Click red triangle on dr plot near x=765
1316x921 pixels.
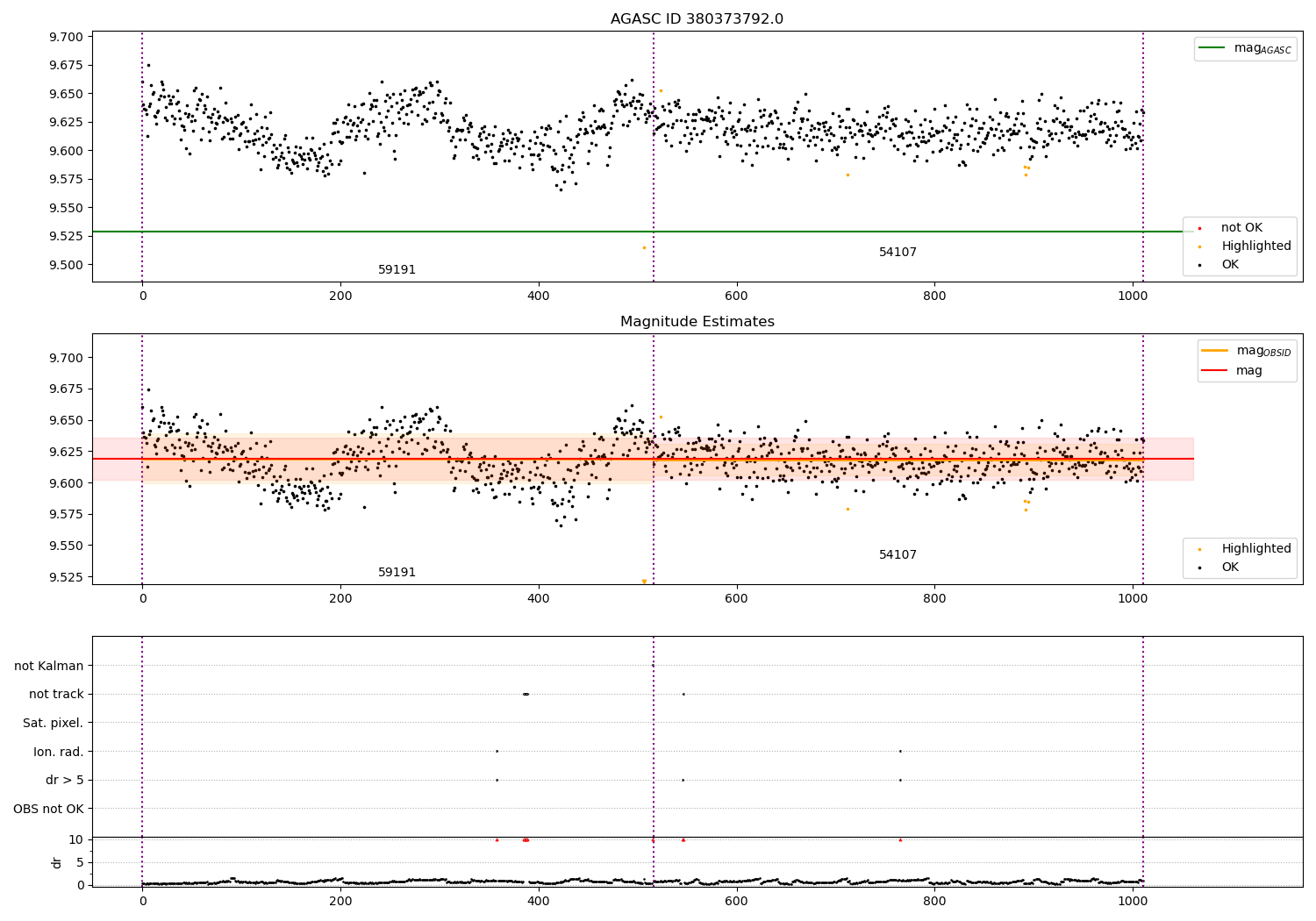[x=900, y=839]
